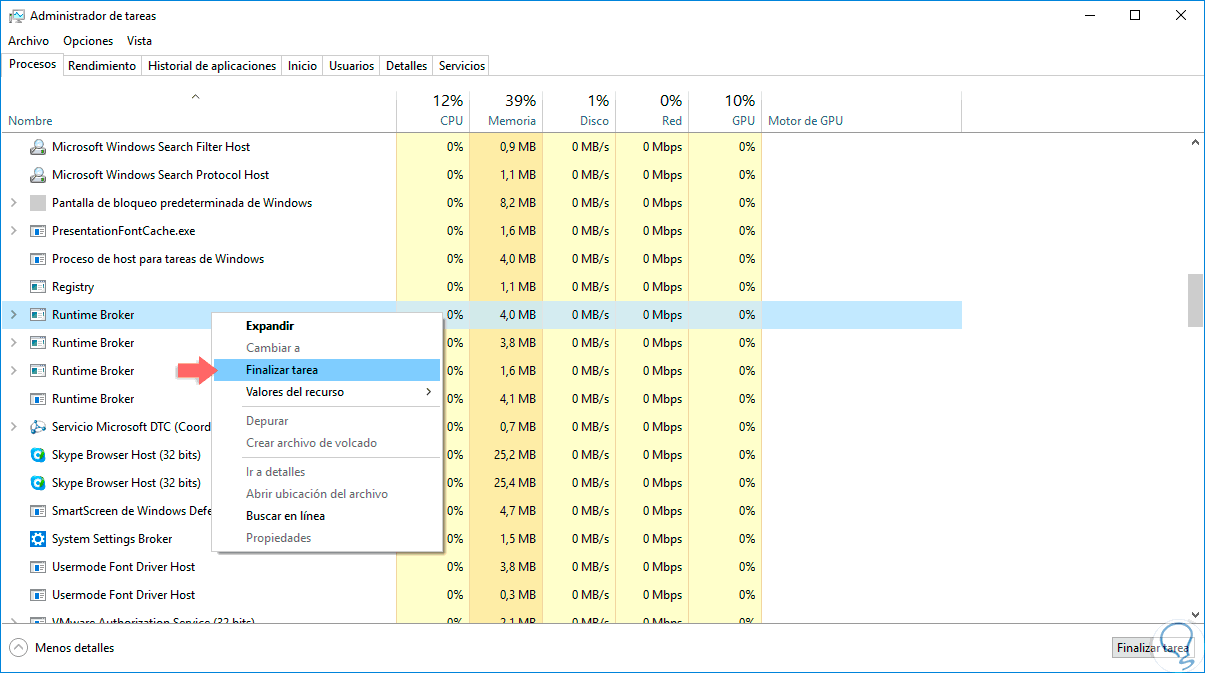
Task: Click the Task Manager title bar icon
Action: (x=16, y=16)
